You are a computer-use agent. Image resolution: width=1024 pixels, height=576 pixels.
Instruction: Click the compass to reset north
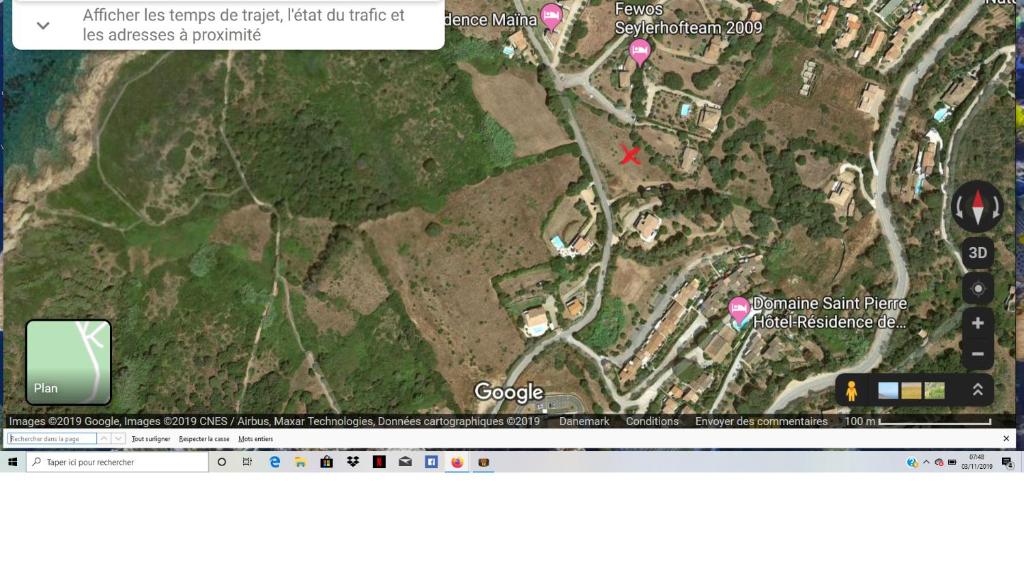pos(976,207)
